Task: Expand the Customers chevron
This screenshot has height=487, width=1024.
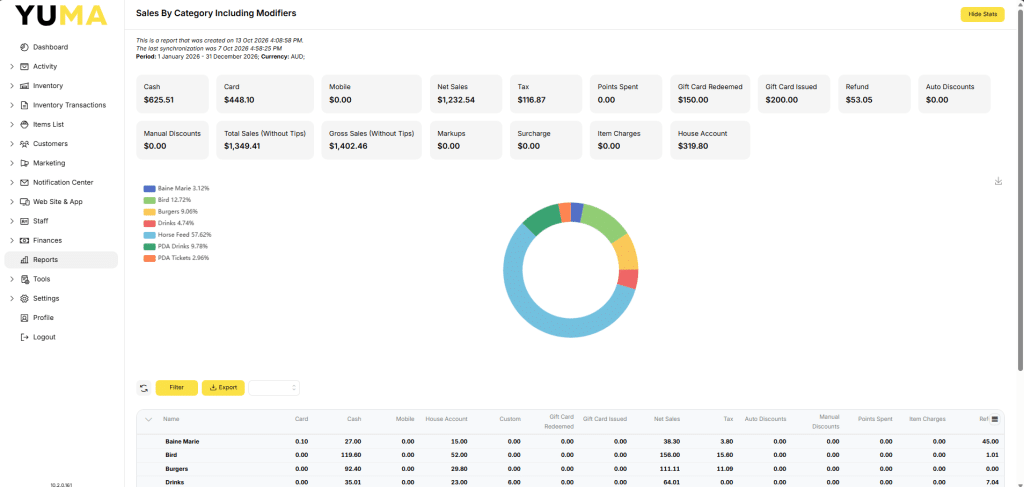Action: pyautogui.click(x=12, y=144)
